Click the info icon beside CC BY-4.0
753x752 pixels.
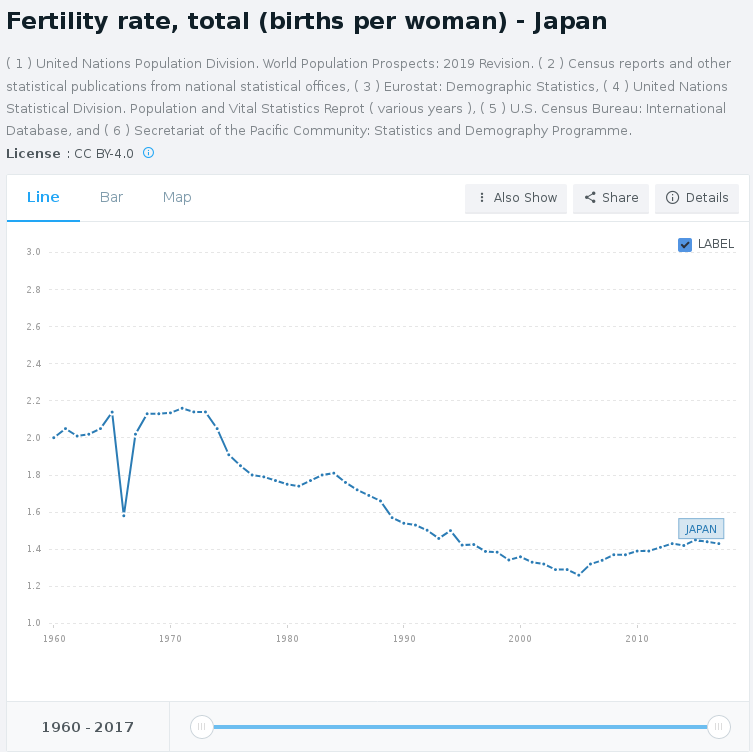tap(149, 153)
